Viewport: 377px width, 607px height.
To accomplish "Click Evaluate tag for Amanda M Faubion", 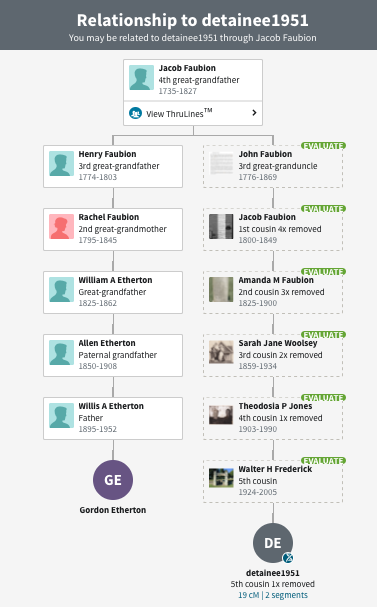I will coord(323,272).
